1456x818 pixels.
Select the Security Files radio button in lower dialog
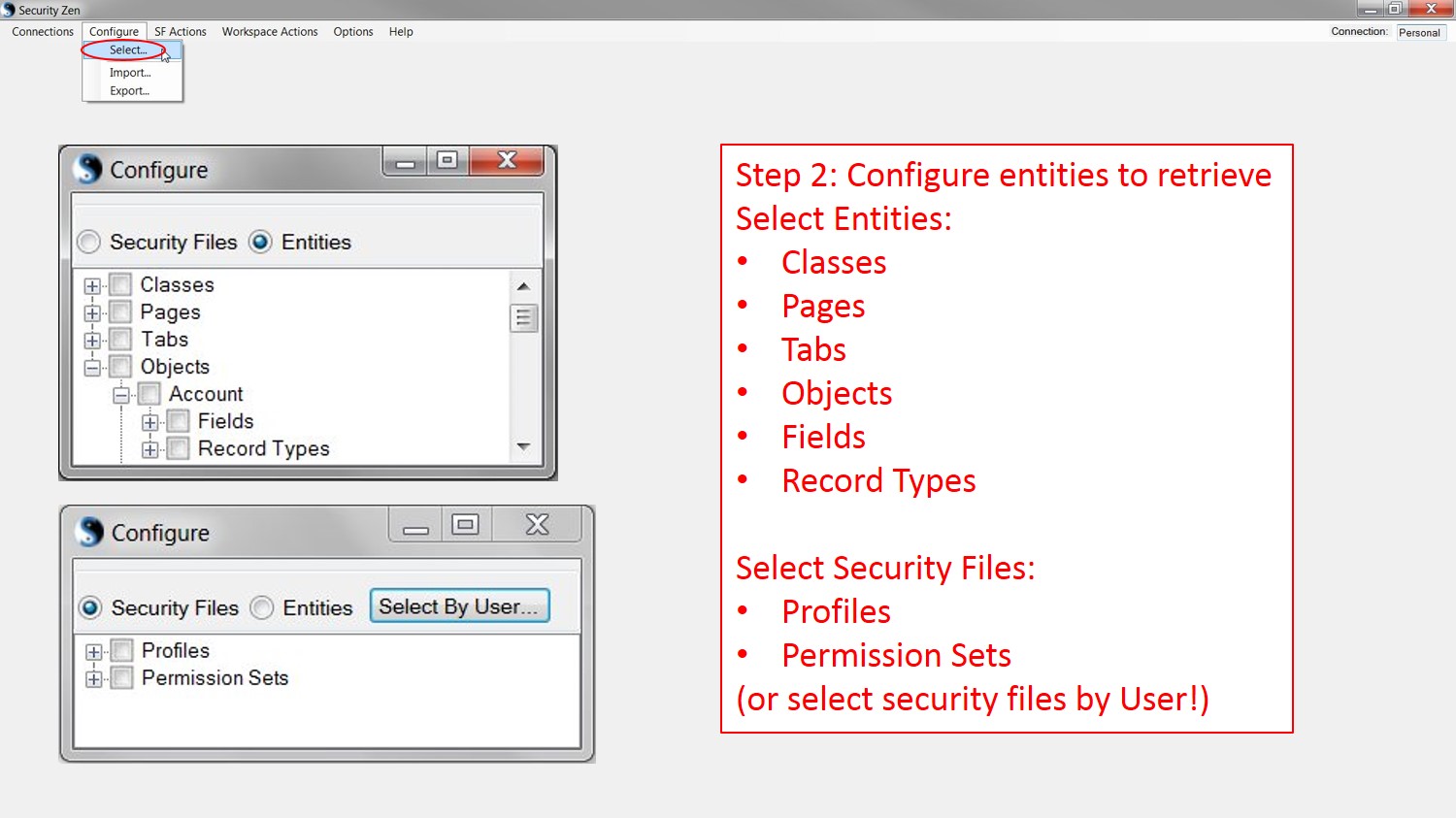coord(89,607)
